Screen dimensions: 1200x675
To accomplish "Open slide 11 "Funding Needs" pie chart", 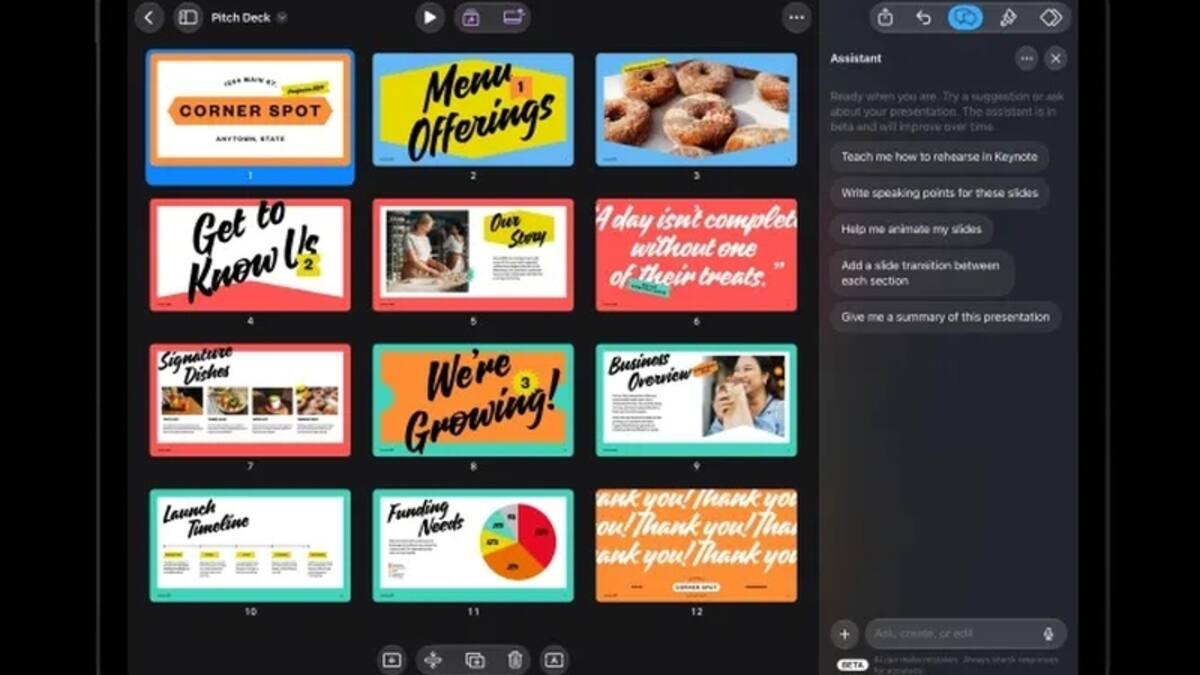I will [473, 545].
